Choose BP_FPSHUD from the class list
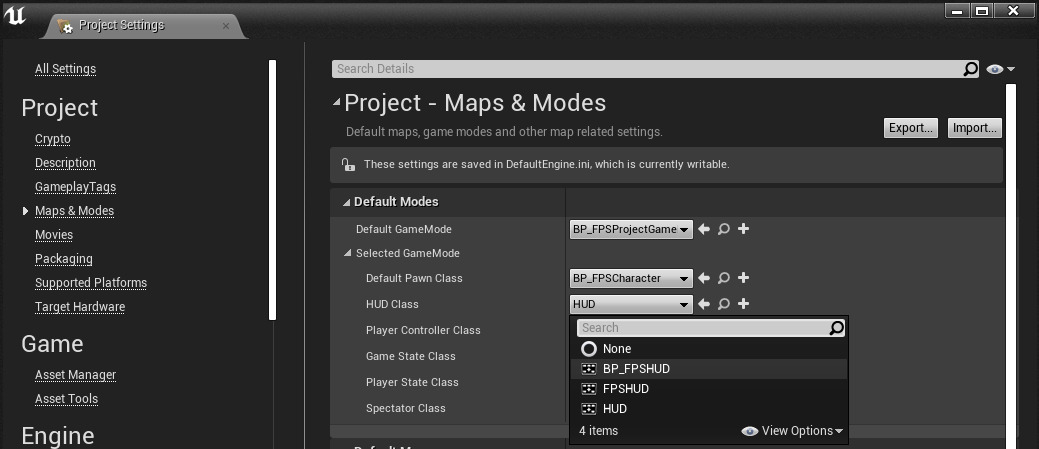This screenshot has width=1039, height=449. [636, 369]
